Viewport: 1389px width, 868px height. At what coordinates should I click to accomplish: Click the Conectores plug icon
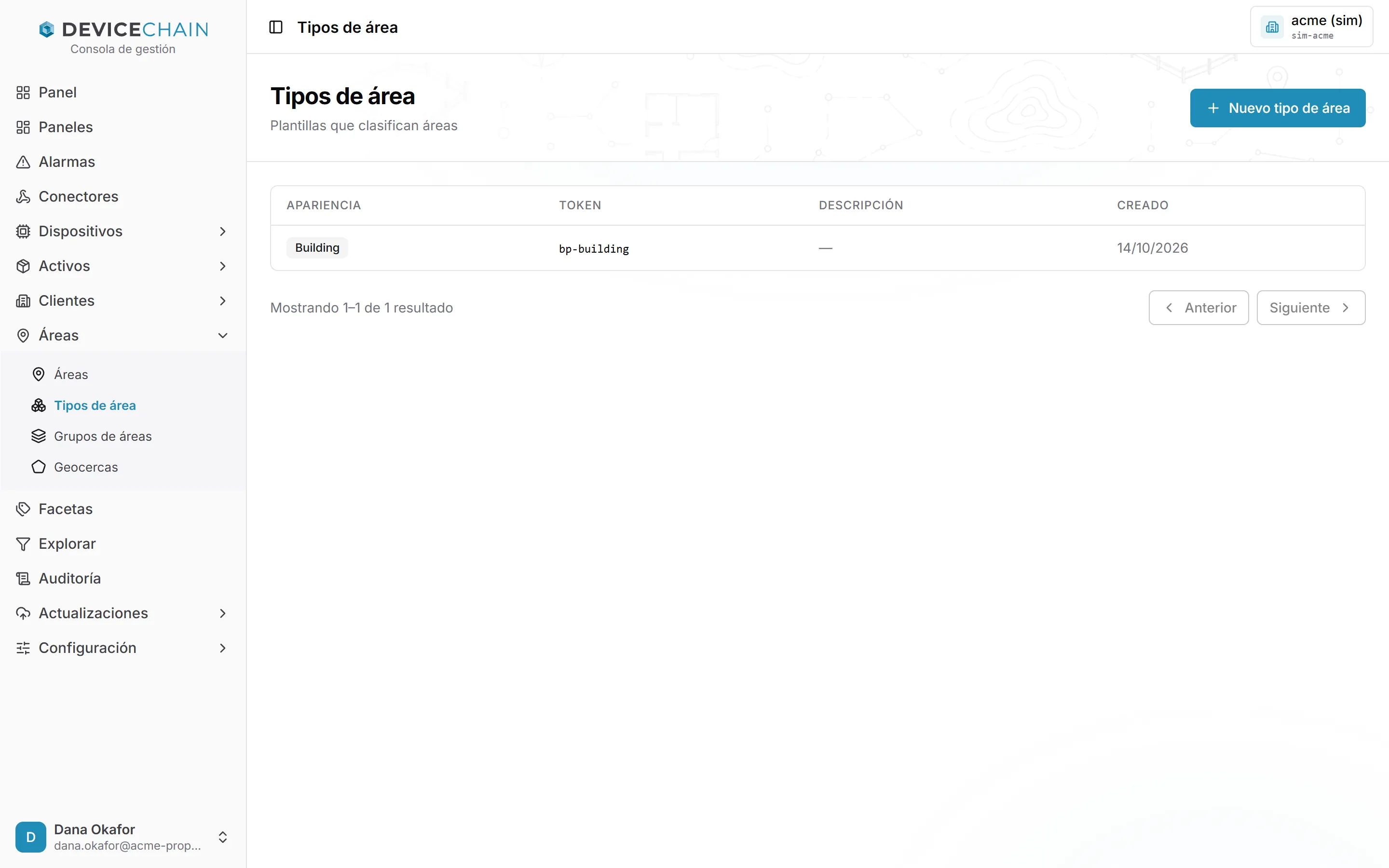pos(23,196)
